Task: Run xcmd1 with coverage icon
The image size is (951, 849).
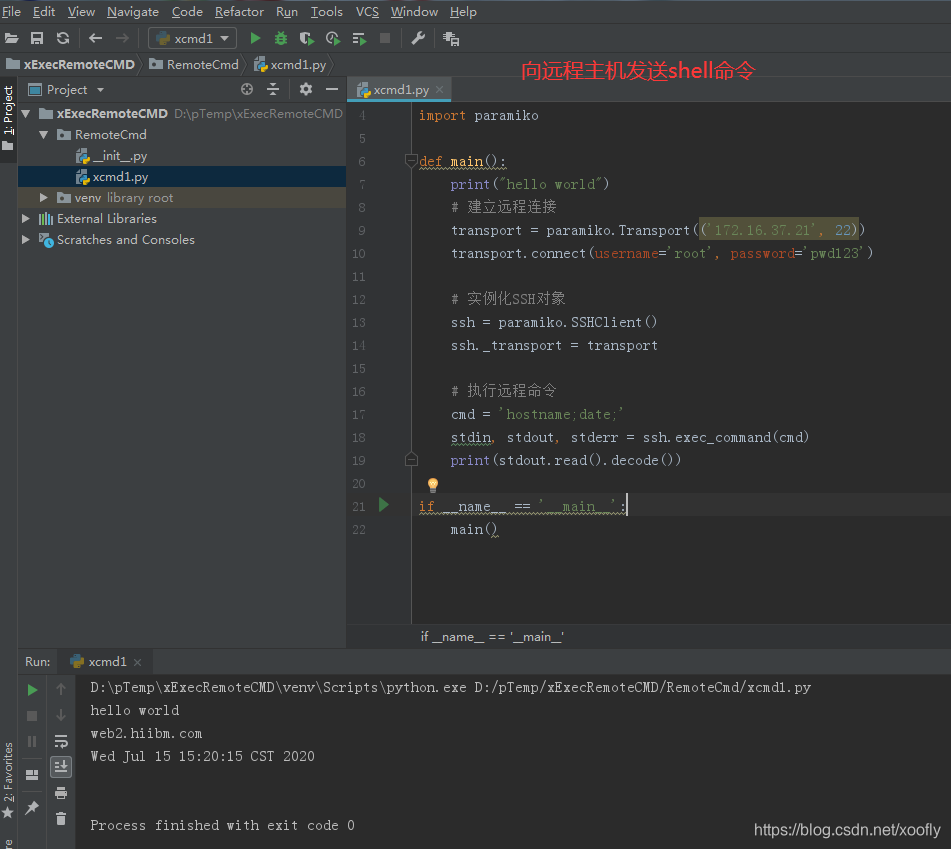Action: [305, 38]
